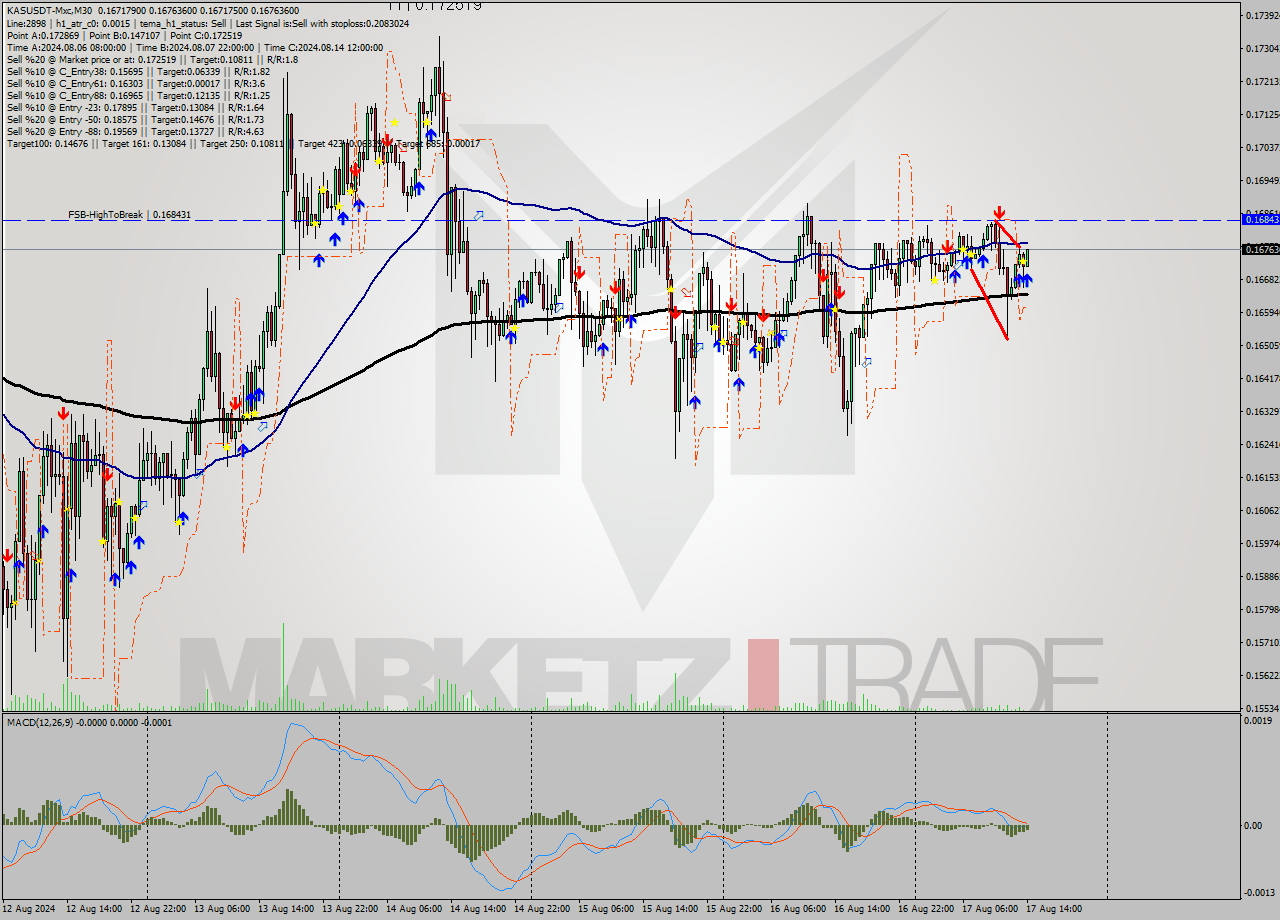Screen dimensions: 1280x920
Task: Click the '17 Aug 14:00' time label
Action: tap(1054, 909)
